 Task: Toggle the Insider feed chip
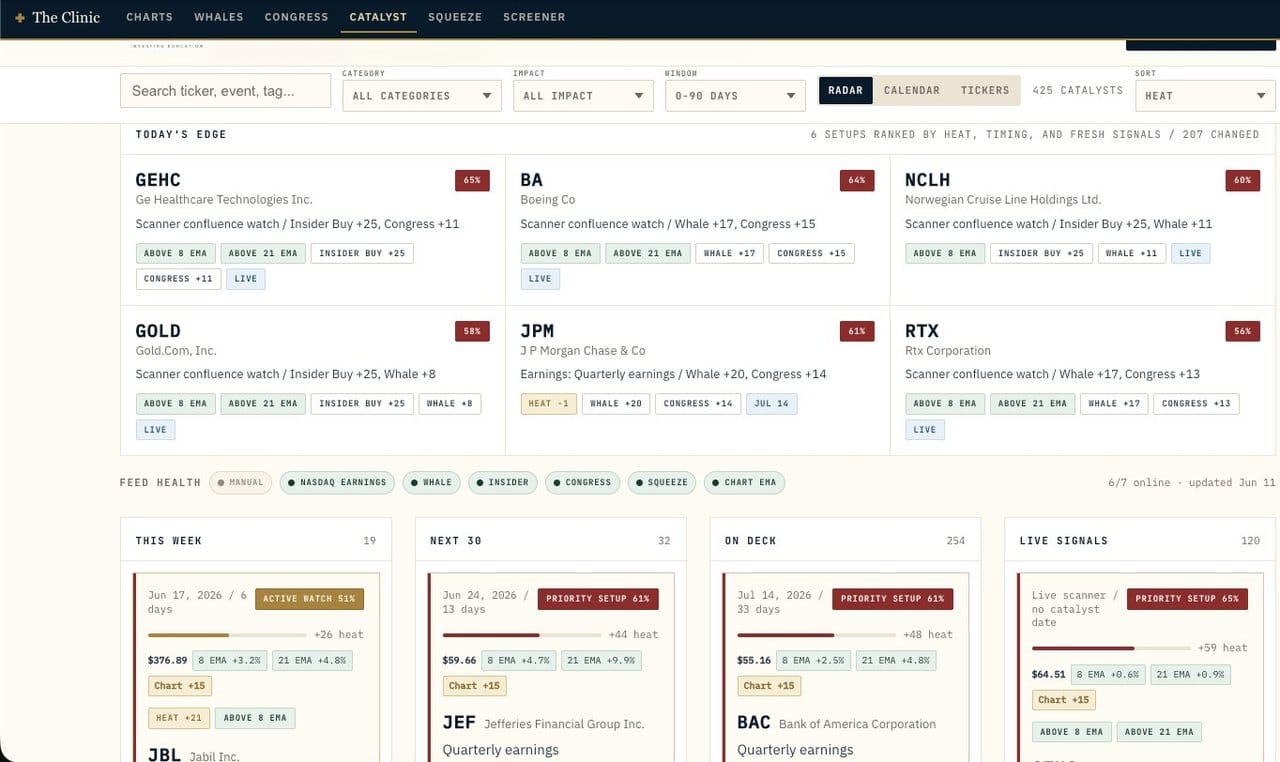503,482
